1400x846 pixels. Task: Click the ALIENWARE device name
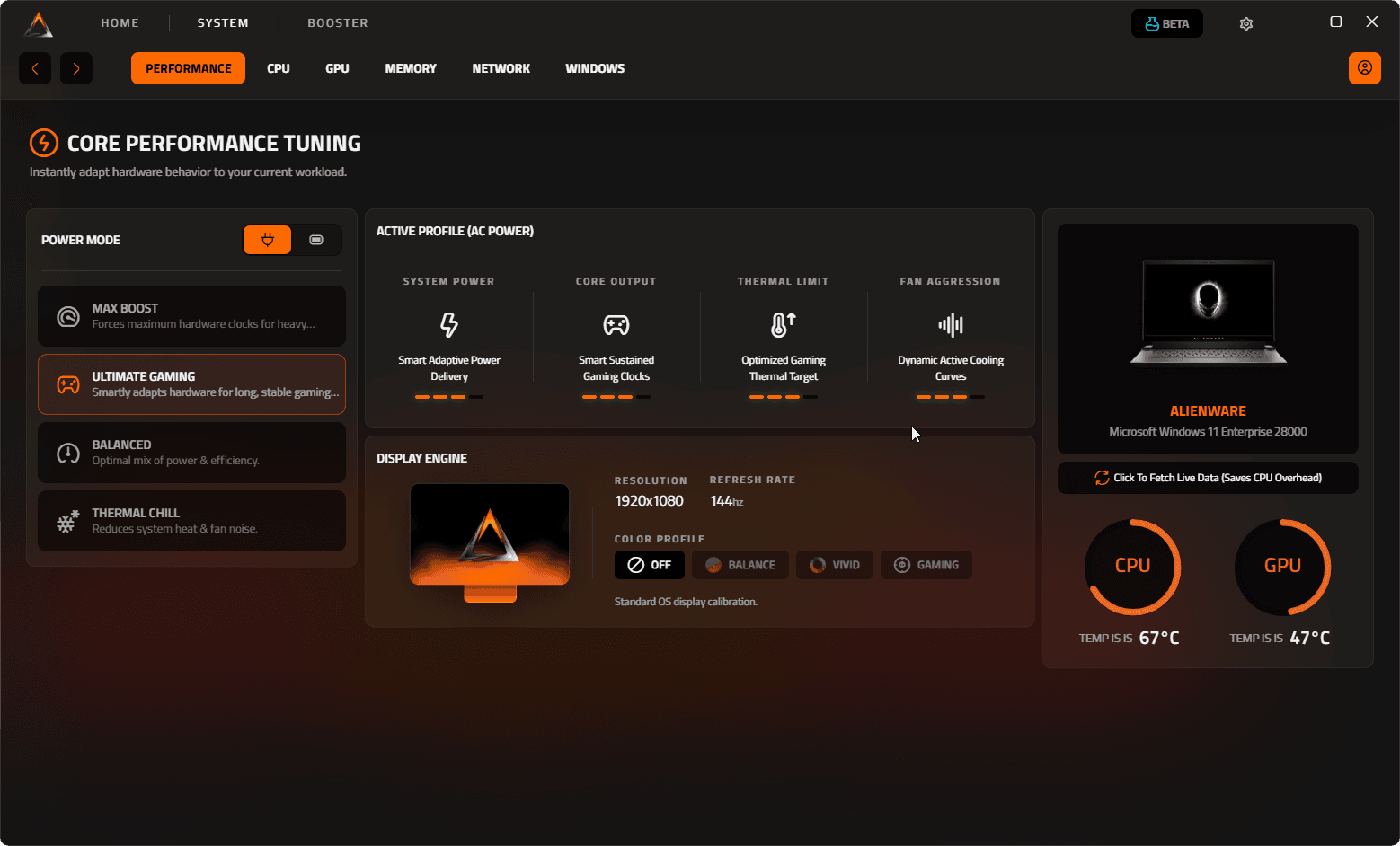[x=1208, y=411]
